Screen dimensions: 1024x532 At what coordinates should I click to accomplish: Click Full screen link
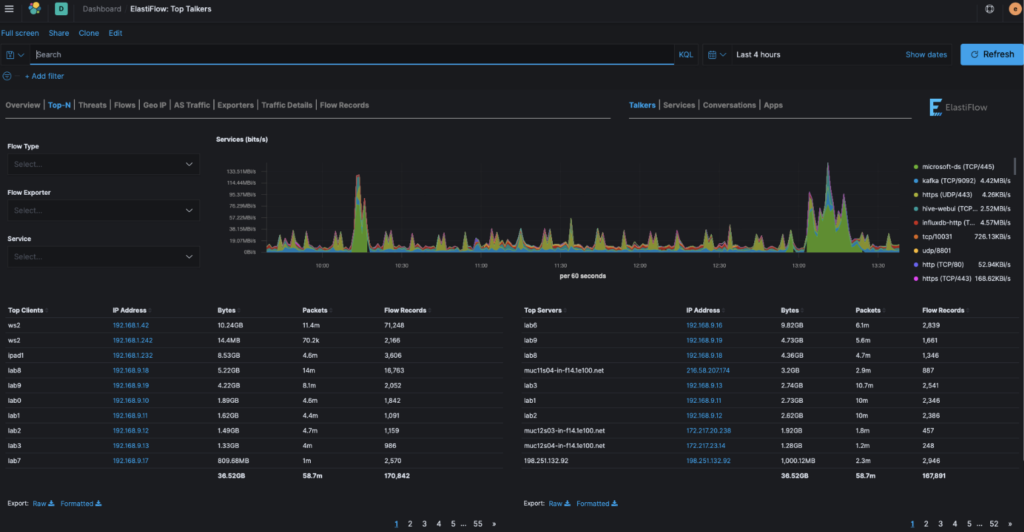(x=20, y=33)
